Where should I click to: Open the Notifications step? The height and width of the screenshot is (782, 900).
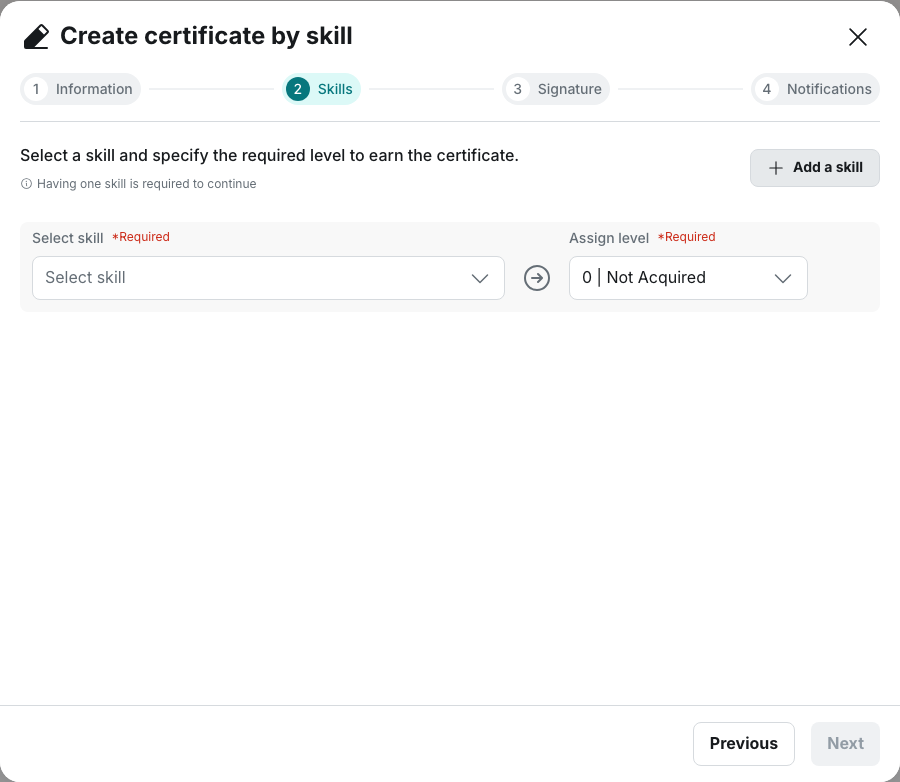pos(815,89)
